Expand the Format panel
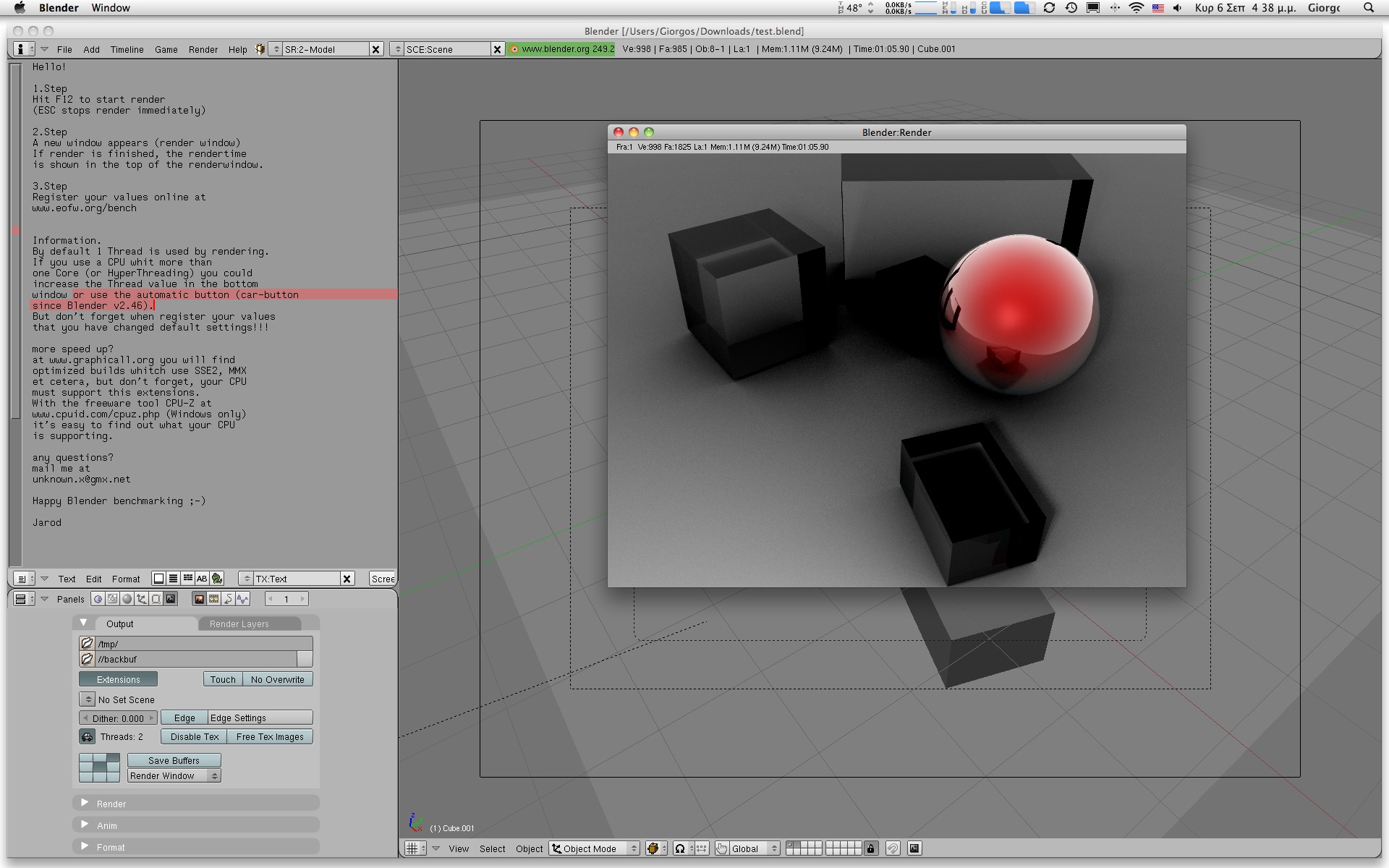This screenshot has height=868, width=1389. 85,846
